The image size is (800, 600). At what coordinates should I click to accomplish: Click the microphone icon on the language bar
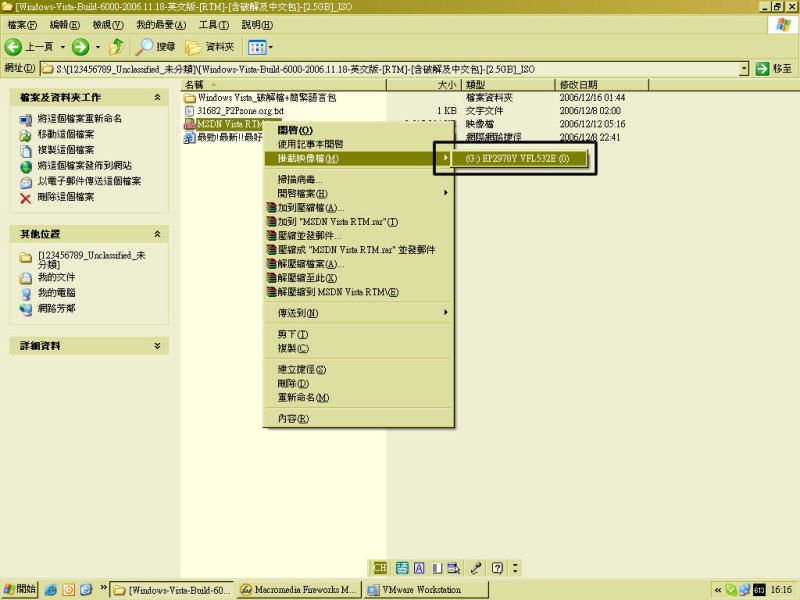[x=476, y=568]
